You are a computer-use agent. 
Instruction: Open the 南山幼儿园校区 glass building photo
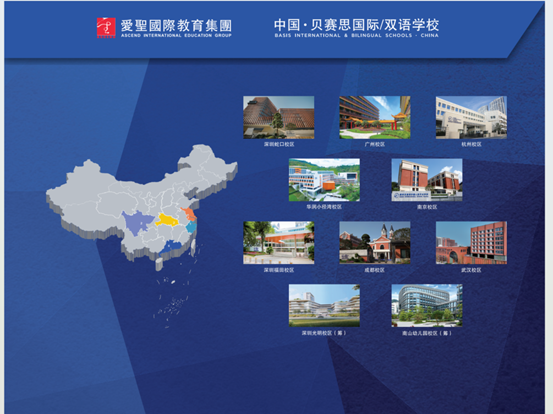click(x=427, y=305)
